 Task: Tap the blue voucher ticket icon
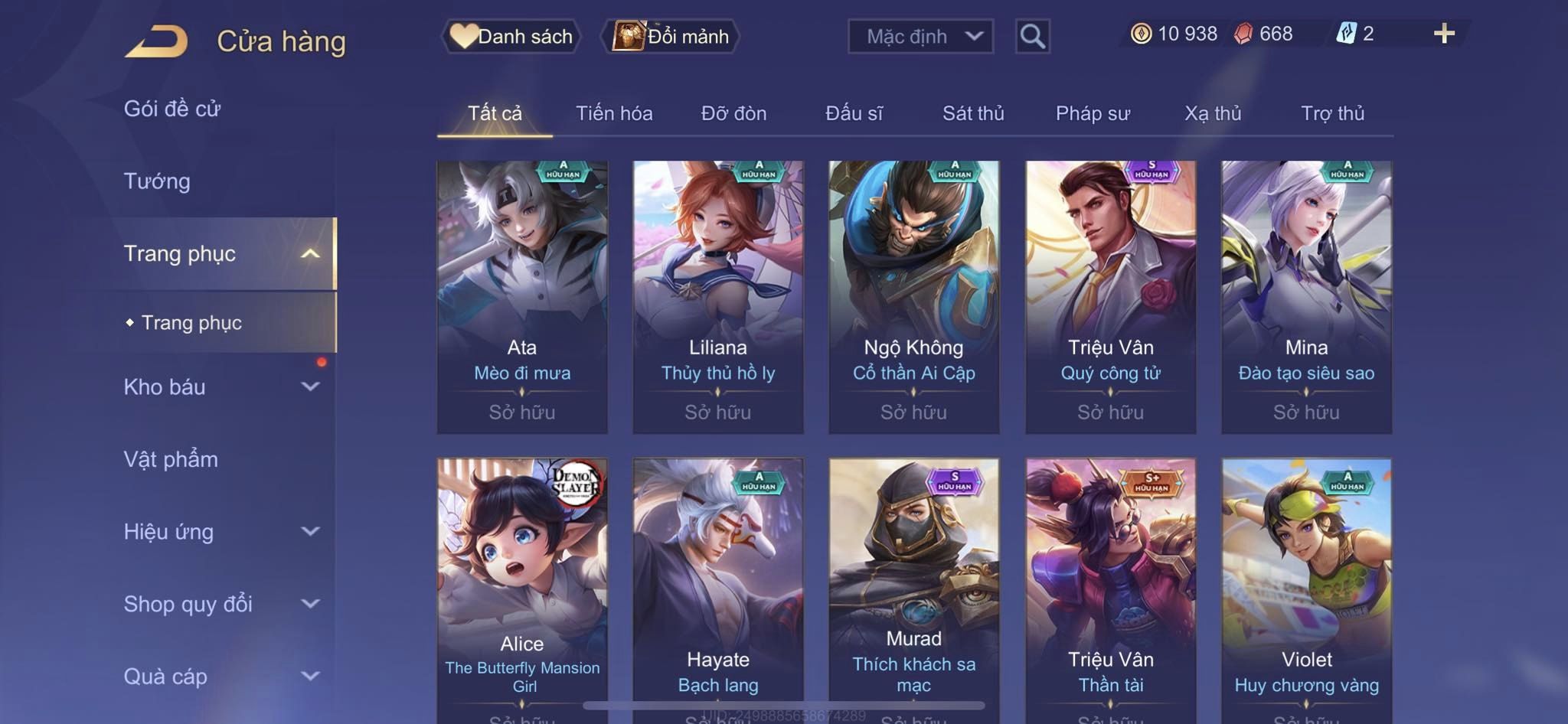coord(1346,34)
